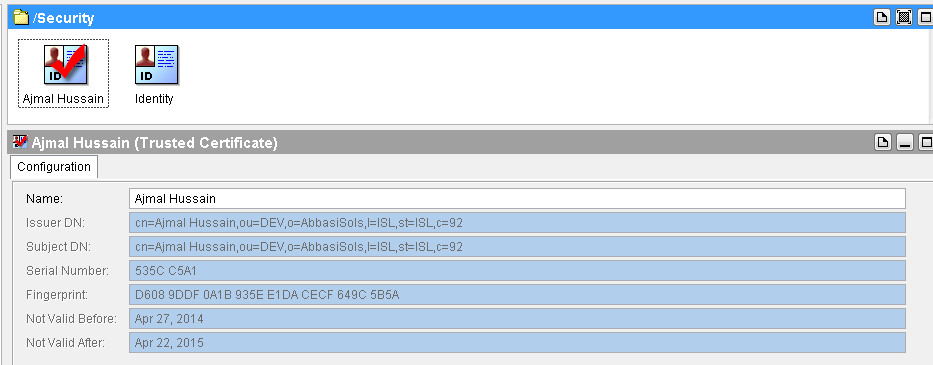933x365 pixels.
Task: Click the document icon in Trusted Certificate header
Action: [x=883, y=142]
